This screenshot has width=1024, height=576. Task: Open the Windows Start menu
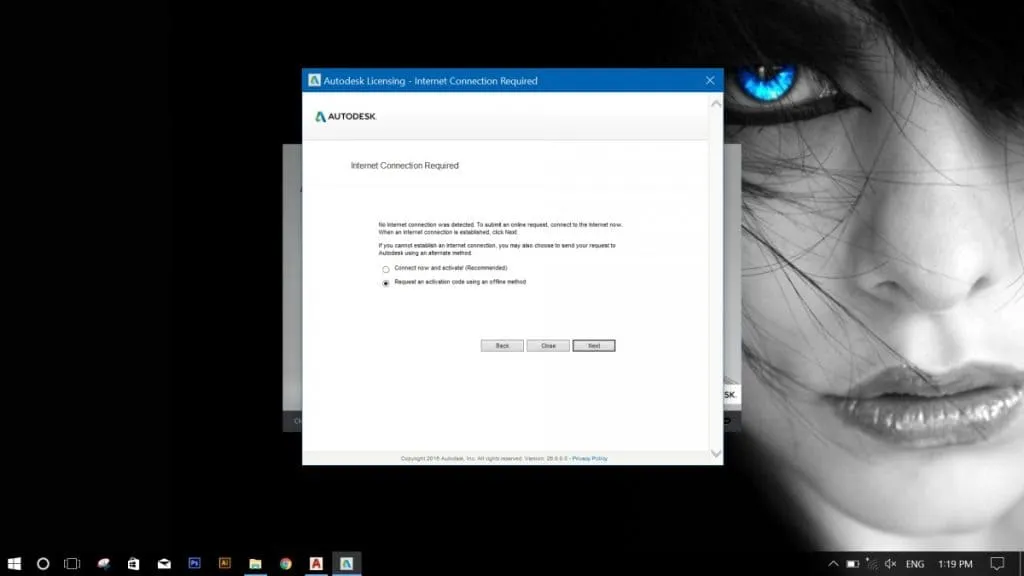click(x=14, y=564)
